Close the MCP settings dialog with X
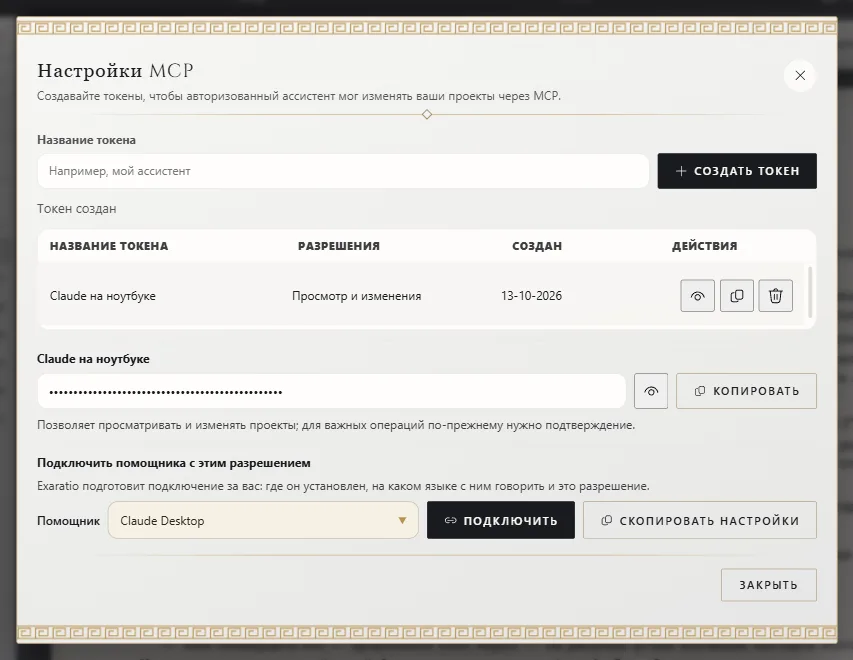 (x=800, y=75)
